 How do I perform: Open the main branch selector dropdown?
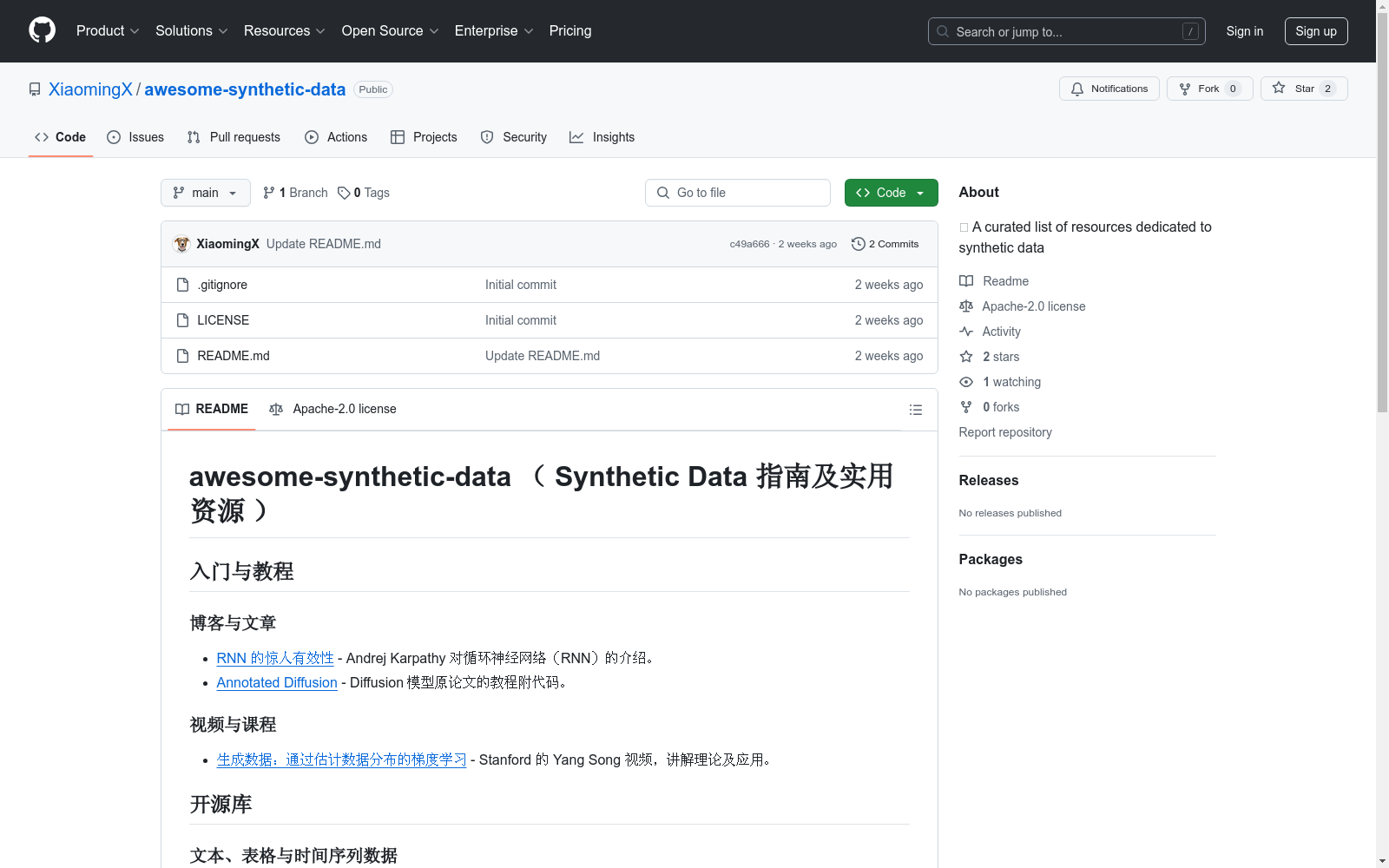point(206,193)
